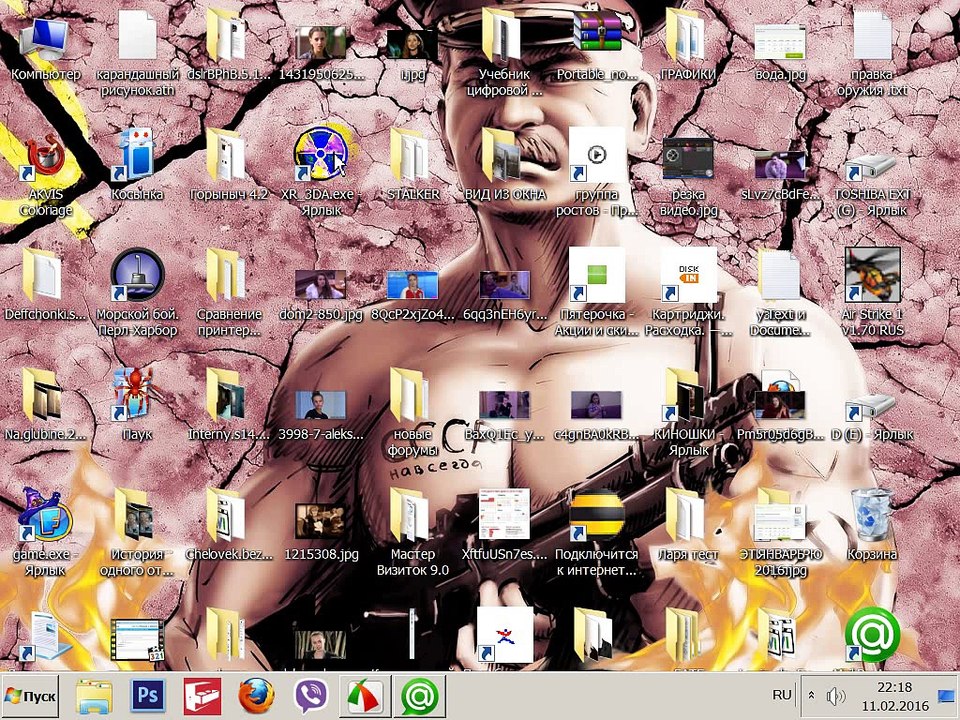
Task: Open the green Mail.ru Agent desktop shortcut
Action: [x=872, y=635]
